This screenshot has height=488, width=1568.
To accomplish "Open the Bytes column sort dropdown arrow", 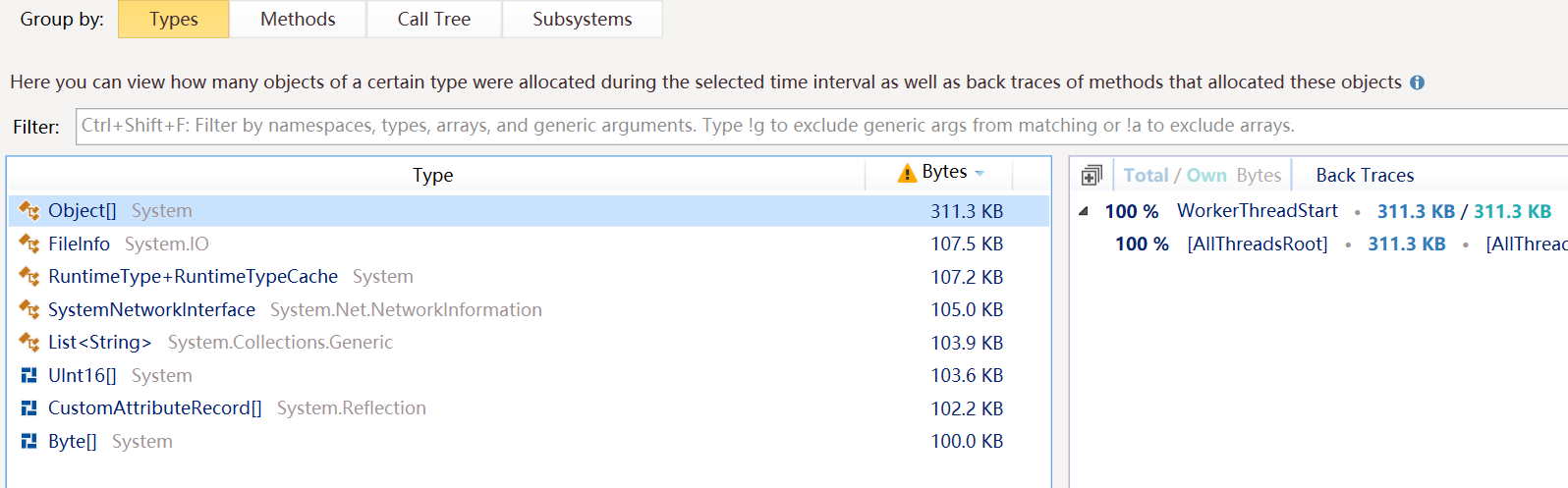I will point(980,173).
